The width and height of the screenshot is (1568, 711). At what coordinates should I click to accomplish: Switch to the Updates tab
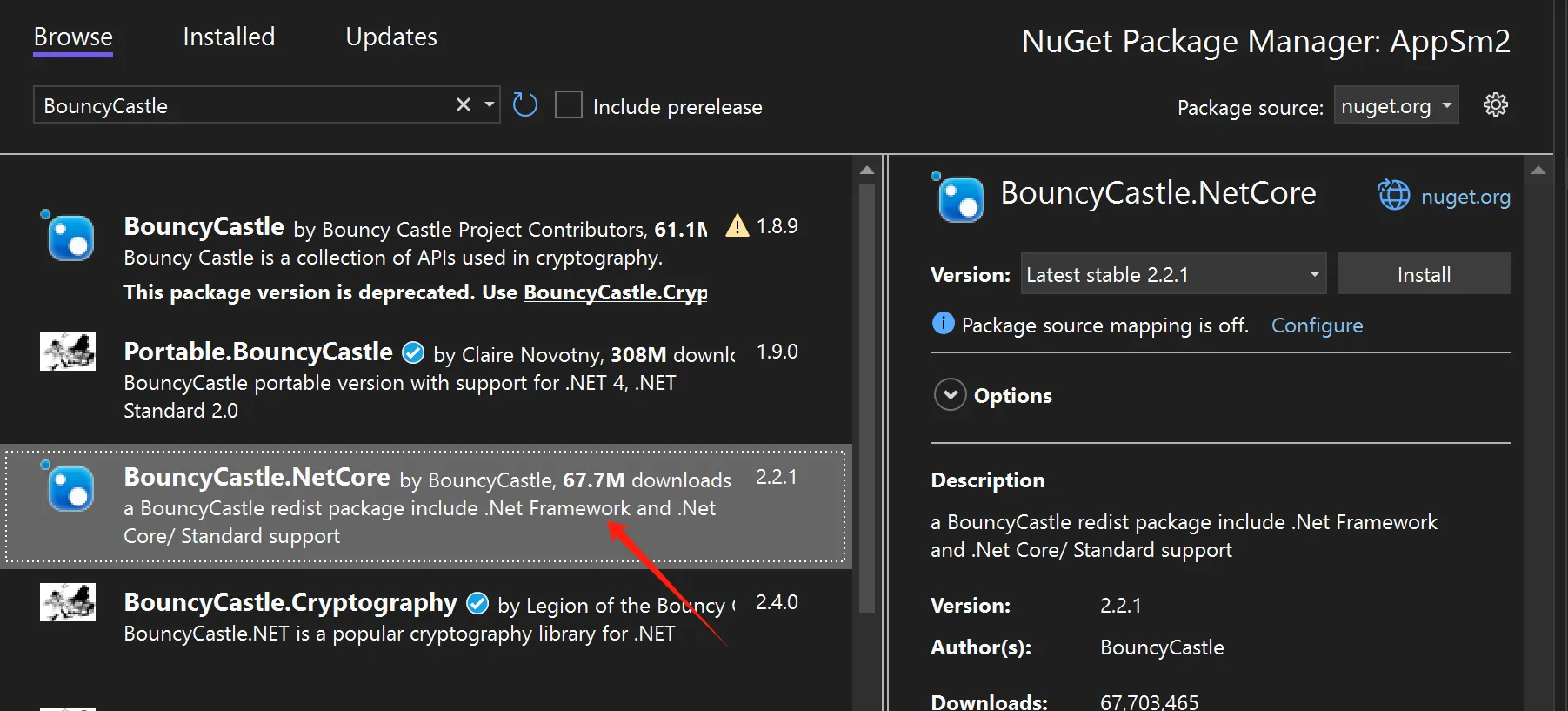coord(391,37)
